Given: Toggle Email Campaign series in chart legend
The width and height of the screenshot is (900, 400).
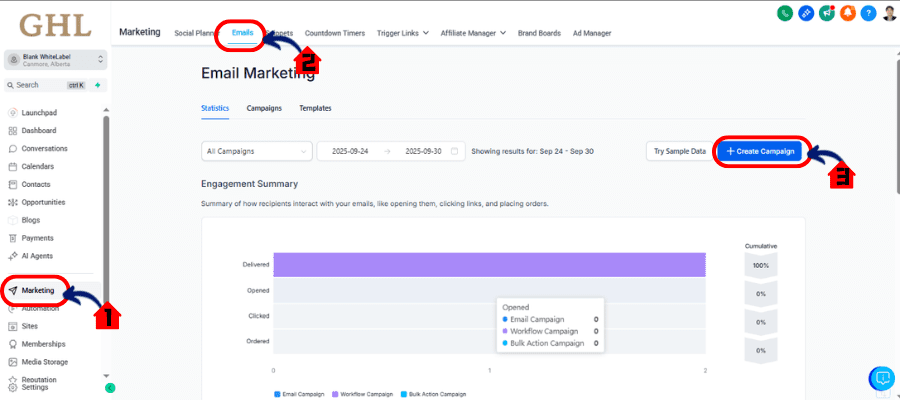Looking at the screenshot, I should click(x=301, y=394).
